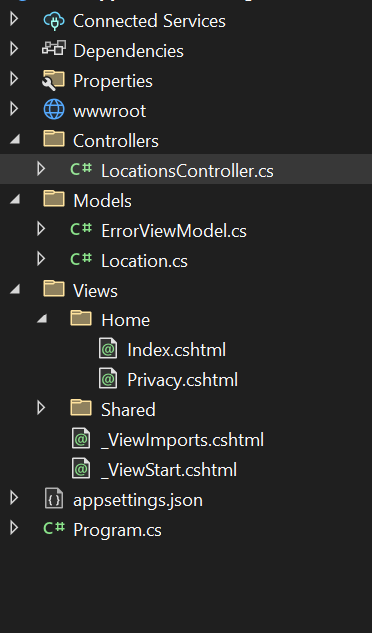The height and width of the screenshot is (633, 372).
Task: Expand the ErrorViewModel.cs node
Action: pyautogui.click(x=41, y=229)
